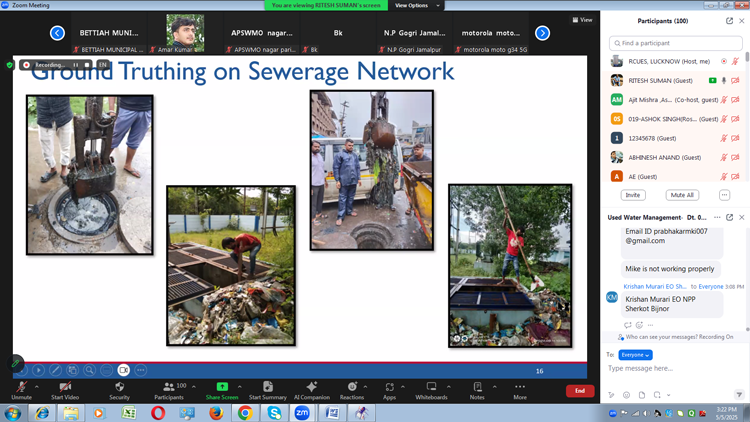
Task: Click the Invite button
Action: tap(633, 195)
